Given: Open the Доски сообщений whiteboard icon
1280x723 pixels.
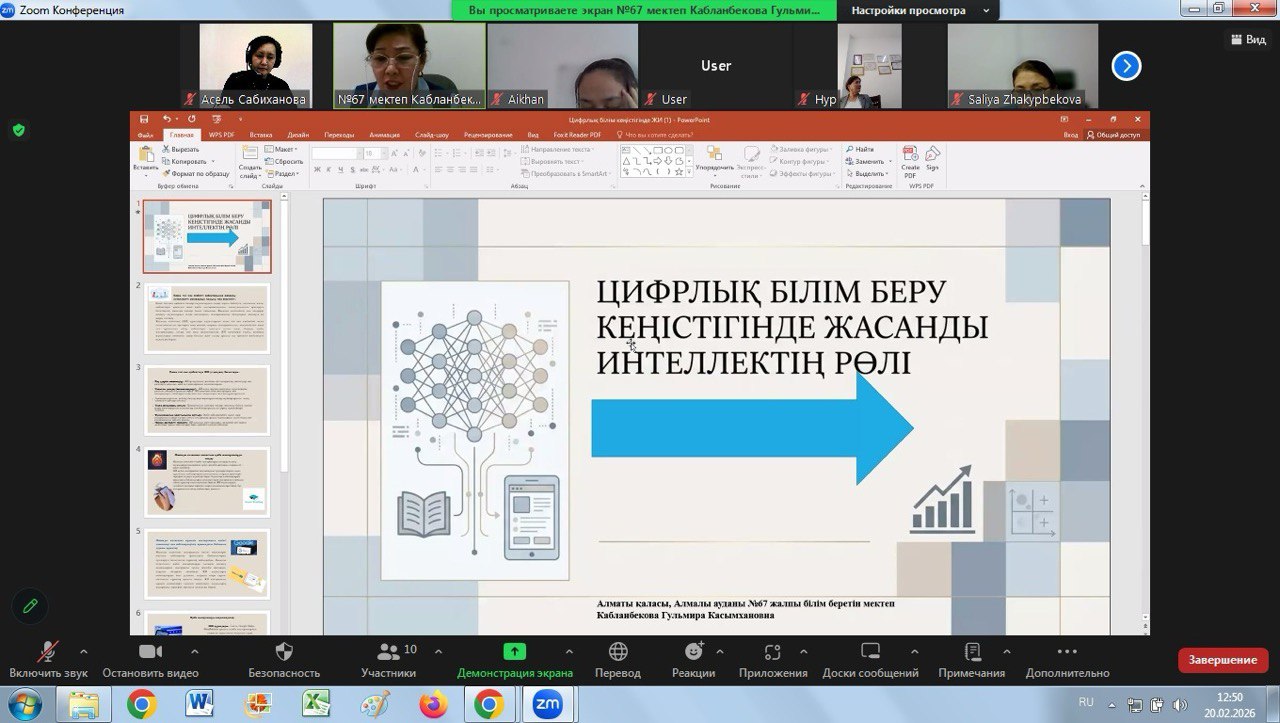Looking at the screenshot, I should click(x=870, y=653).
